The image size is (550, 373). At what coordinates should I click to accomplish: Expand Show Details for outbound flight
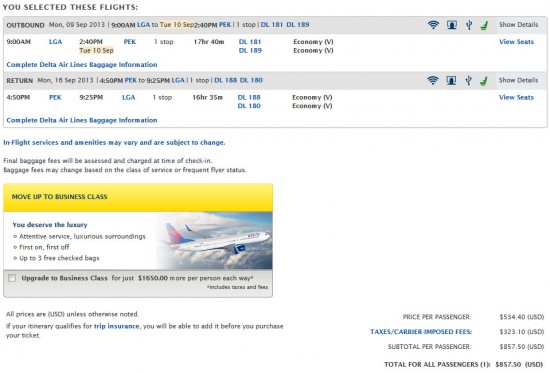coord(518,25)
